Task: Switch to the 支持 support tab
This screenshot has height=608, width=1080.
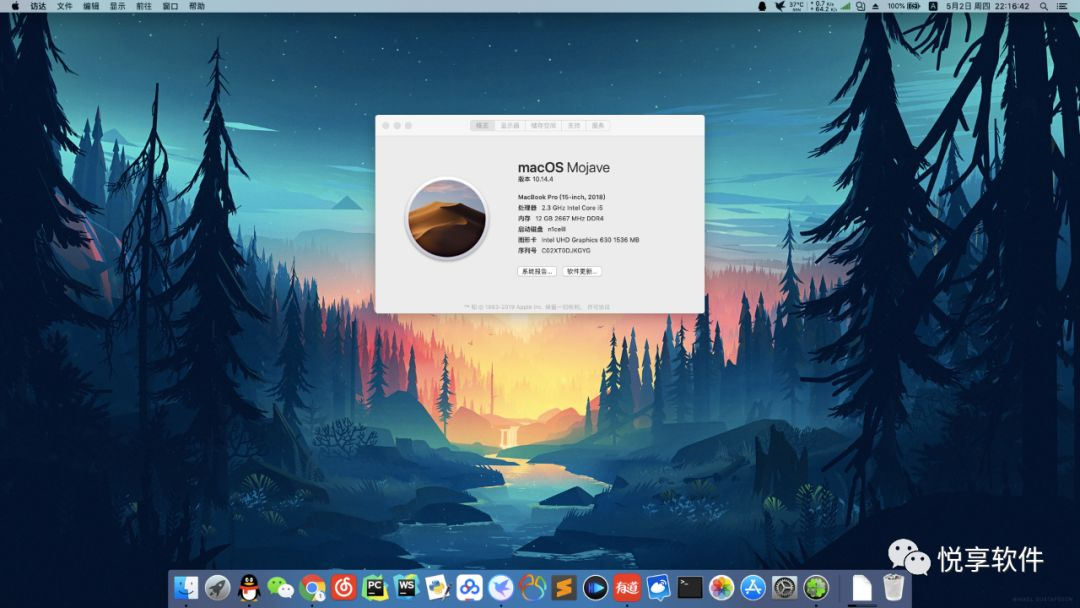Action: point(574,125)
